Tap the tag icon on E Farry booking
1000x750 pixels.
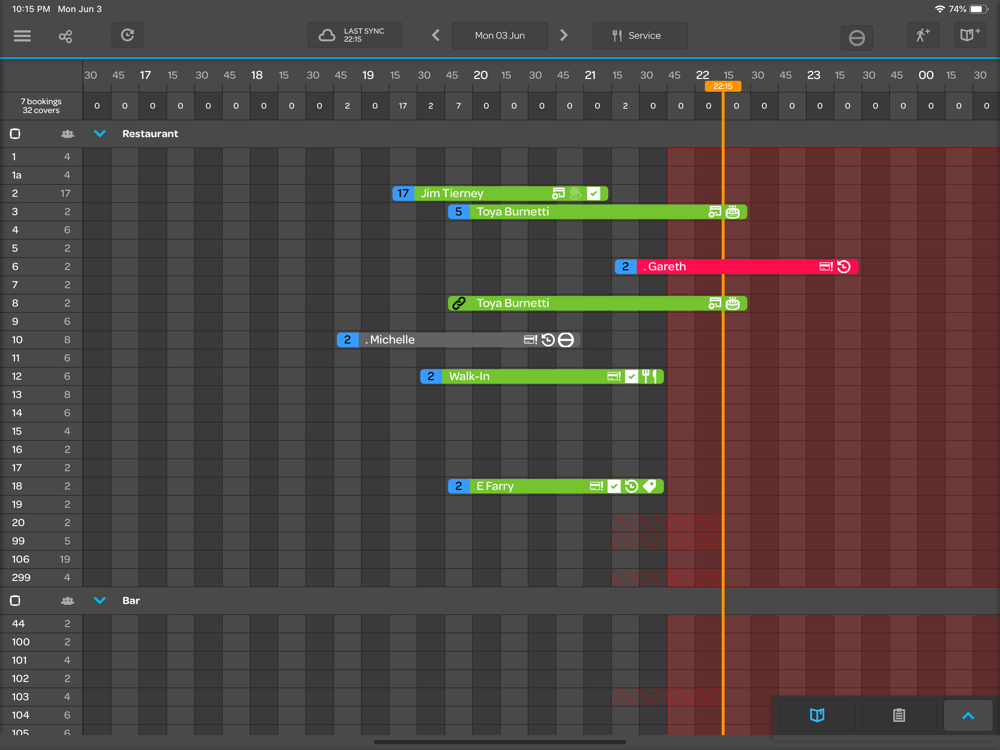point(650,486)
